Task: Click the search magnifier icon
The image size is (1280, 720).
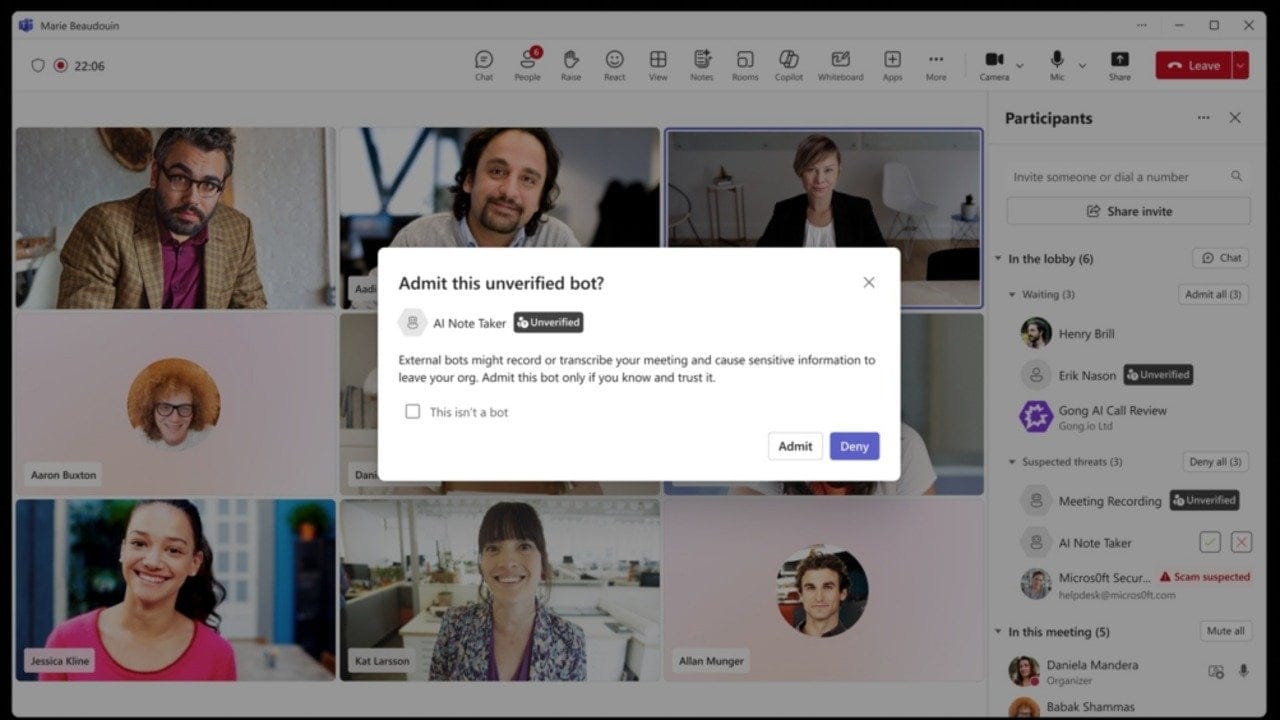Action: coord(1237,176)
